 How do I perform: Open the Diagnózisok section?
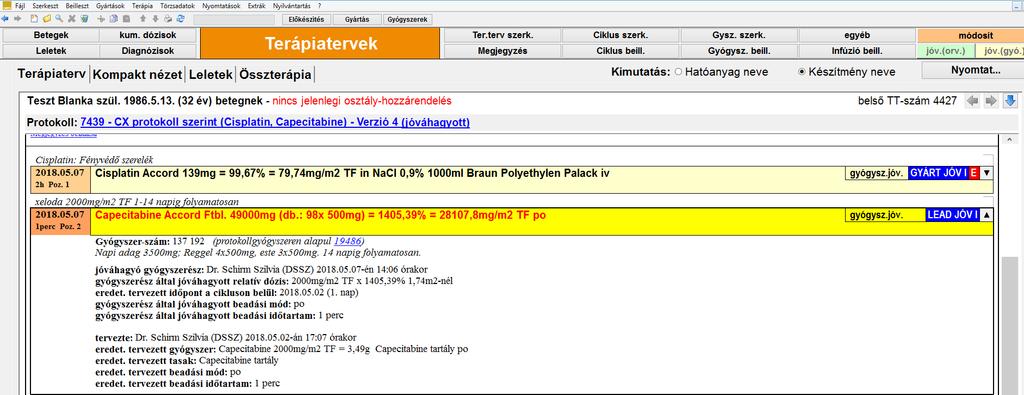coord(148,50)
